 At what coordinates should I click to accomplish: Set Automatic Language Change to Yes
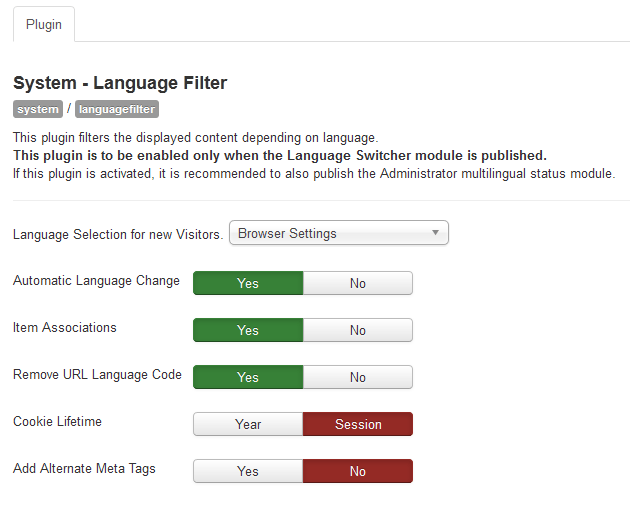(x=248, y=283)
